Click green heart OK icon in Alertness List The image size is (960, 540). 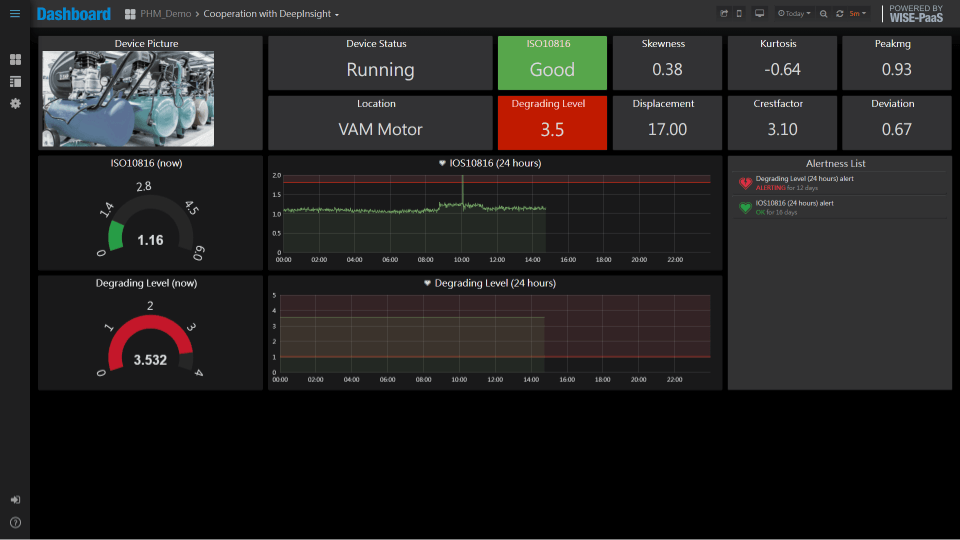pos(745,208)
